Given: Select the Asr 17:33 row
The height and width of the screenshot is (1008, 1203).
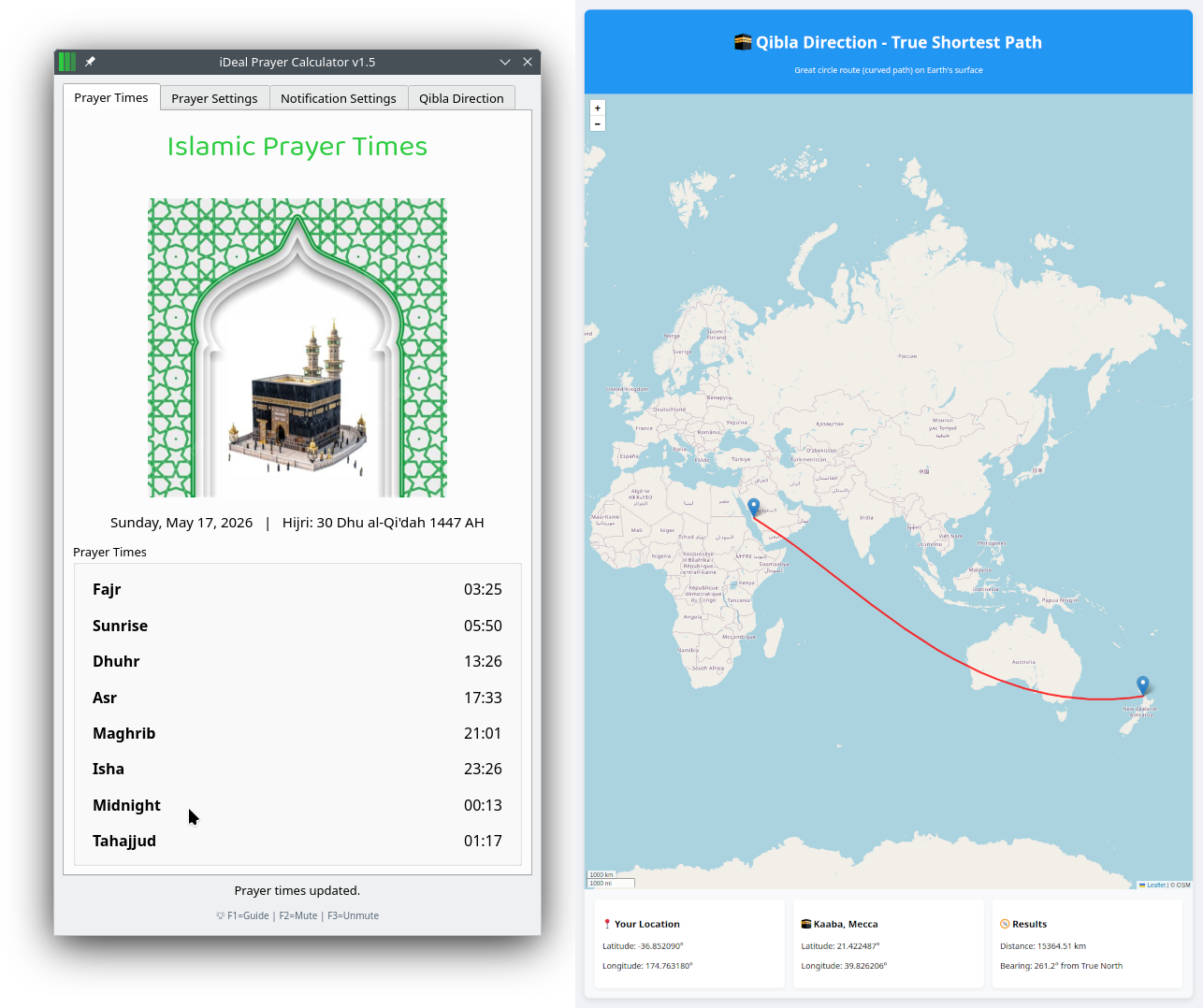Looking at the screenshot, I should pos(297,698).
